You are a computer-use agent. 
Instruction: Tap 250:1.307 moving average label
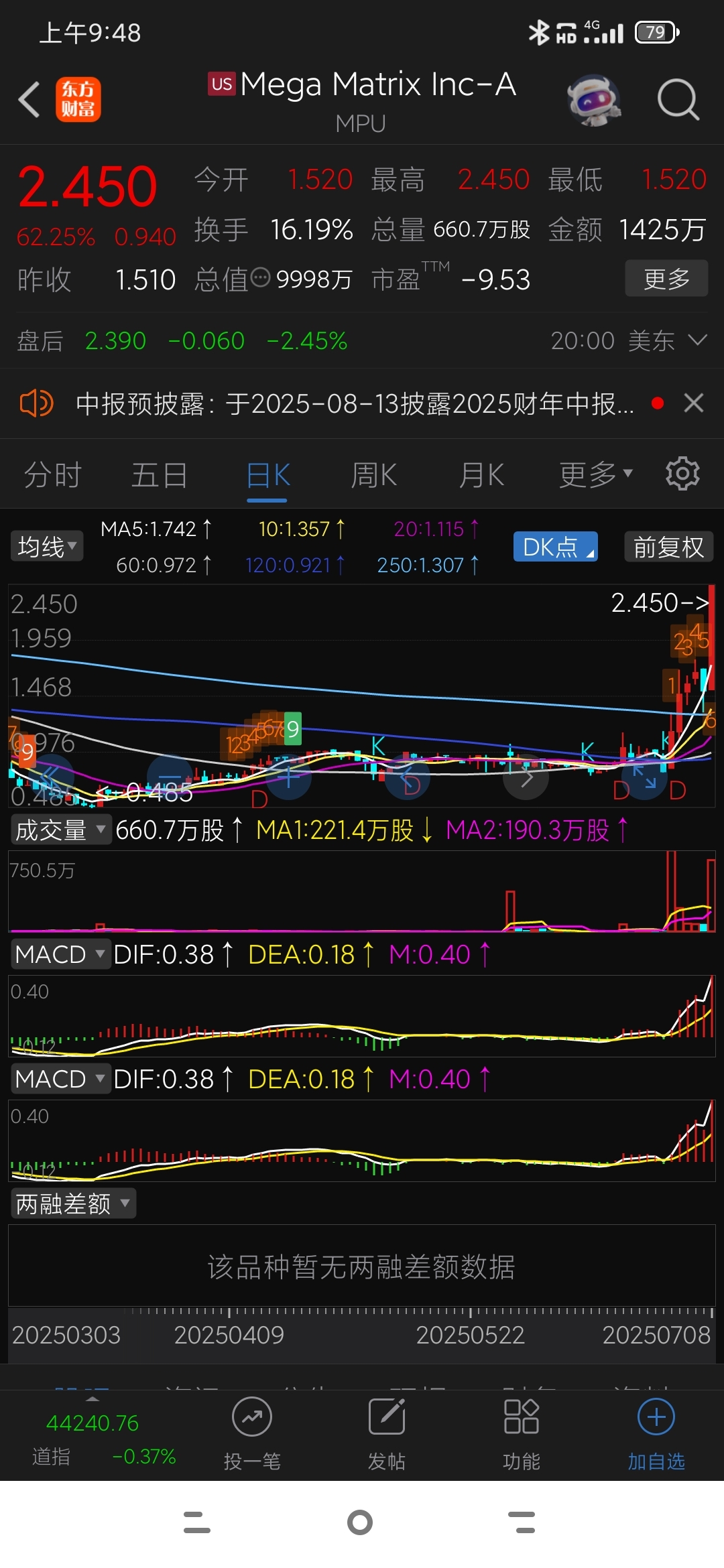tap(428, 565)
